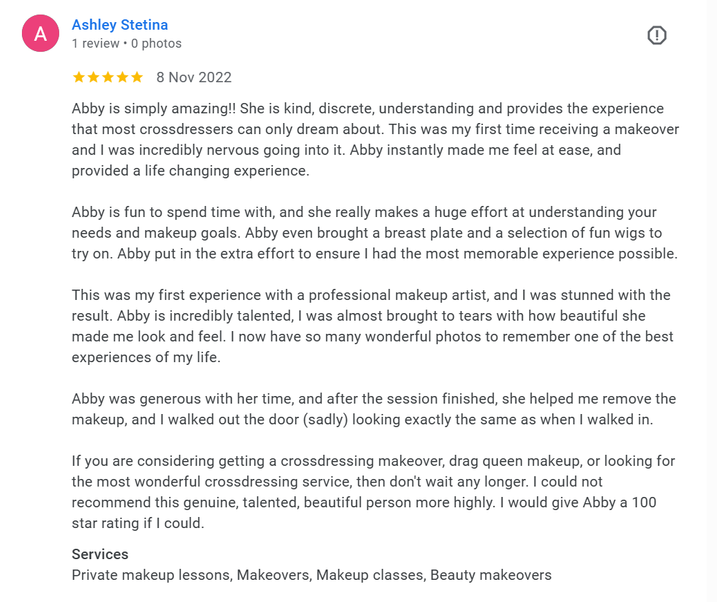Click the second gold star
This screenshot has width=717, height=602.
click(x=93, y=77)
